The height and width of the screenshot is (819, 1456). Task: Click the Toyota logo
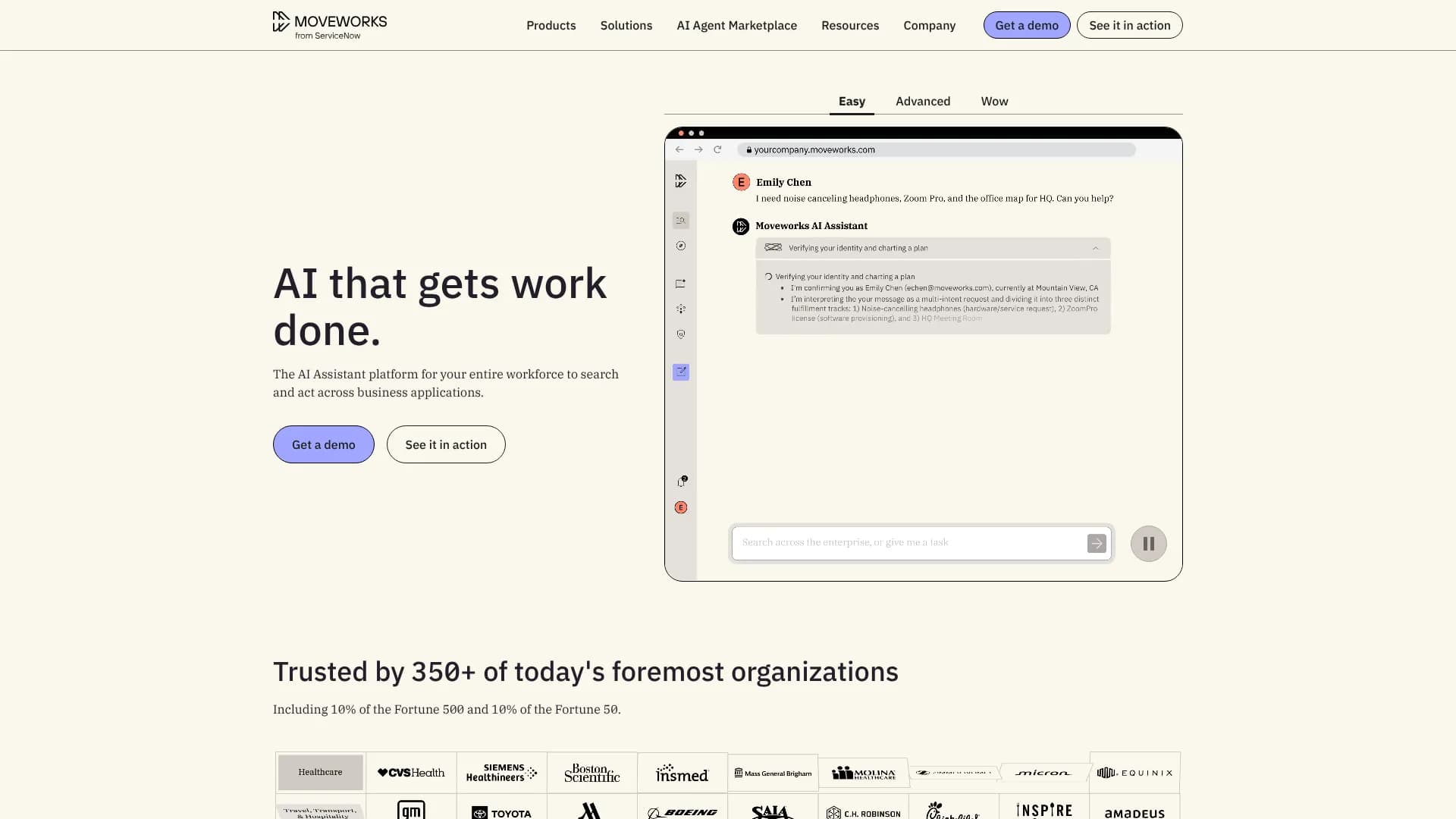[x=501, y=813]
